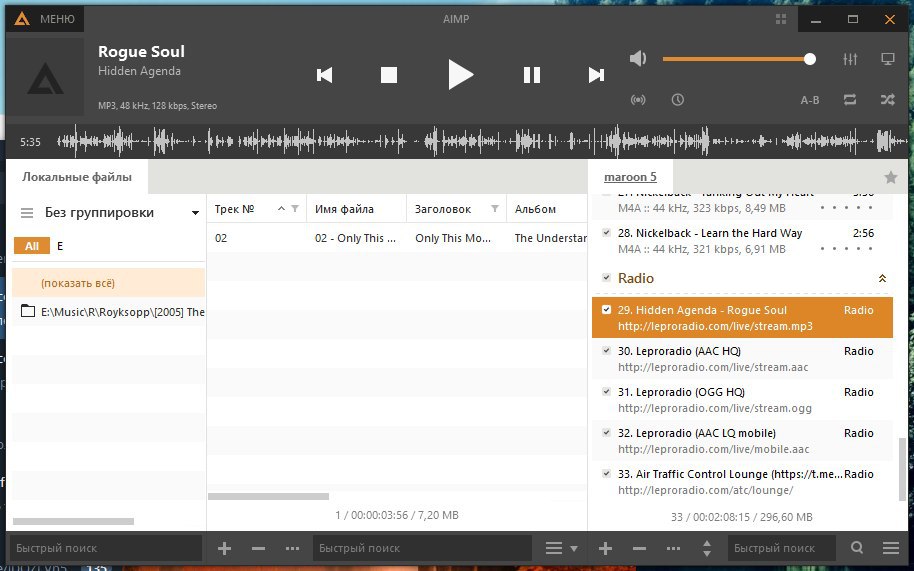Select 30. Leproradio (AAC HQ) playlist entry
The height and width of the screenshot is (571, 914).
coord(742,359)
